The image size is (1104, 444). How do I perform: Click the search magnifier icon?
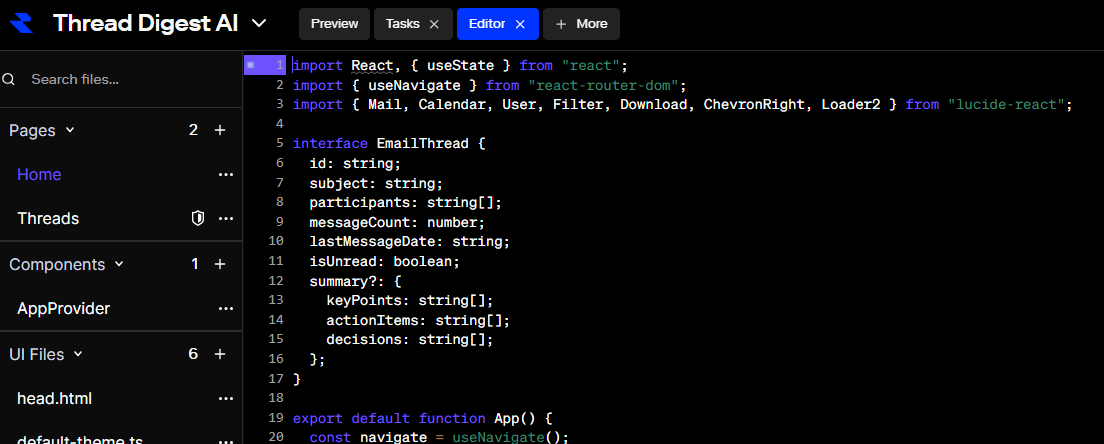[x=9, y=79]
